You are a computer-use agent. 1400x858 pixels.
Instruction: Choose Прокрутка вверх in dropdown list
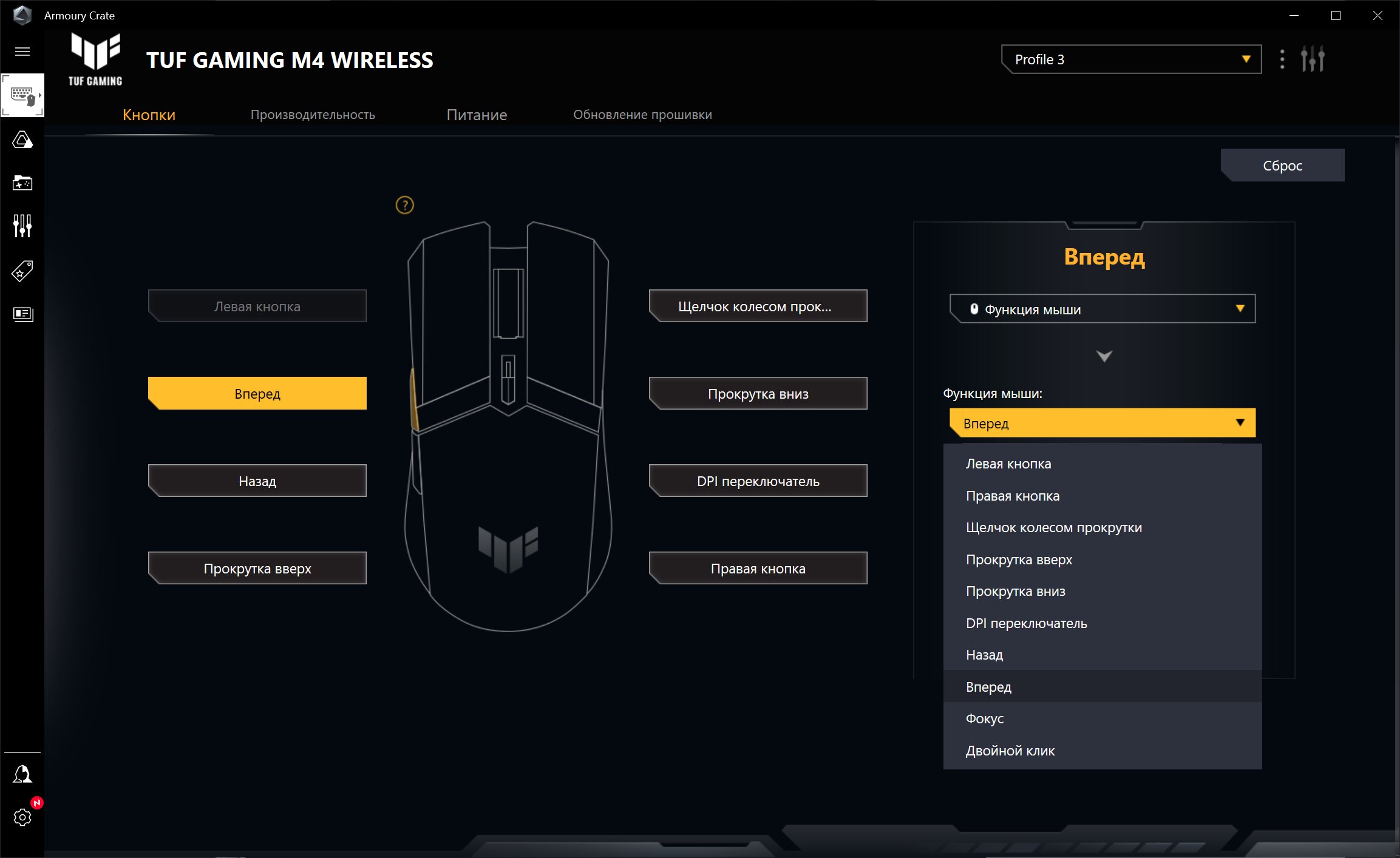pos(1103,559)
